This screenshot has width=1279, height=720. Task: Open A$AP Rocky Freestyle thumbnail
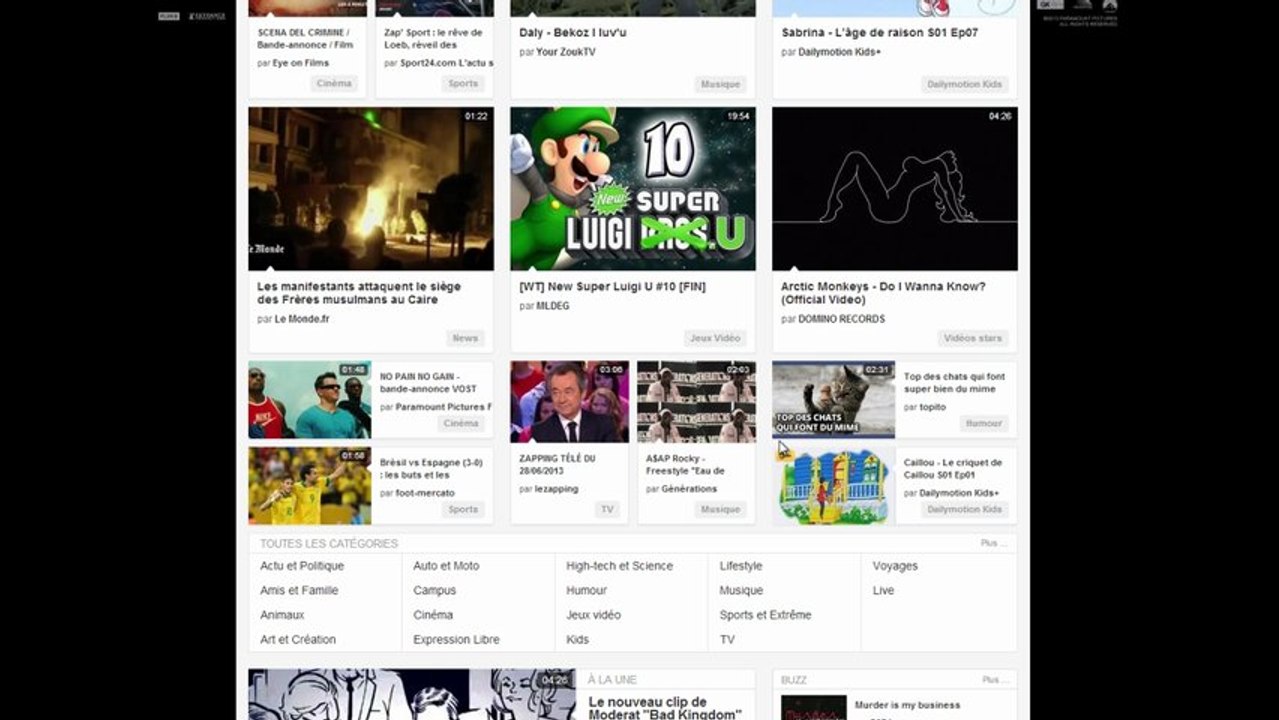click(x=697, y=402)
